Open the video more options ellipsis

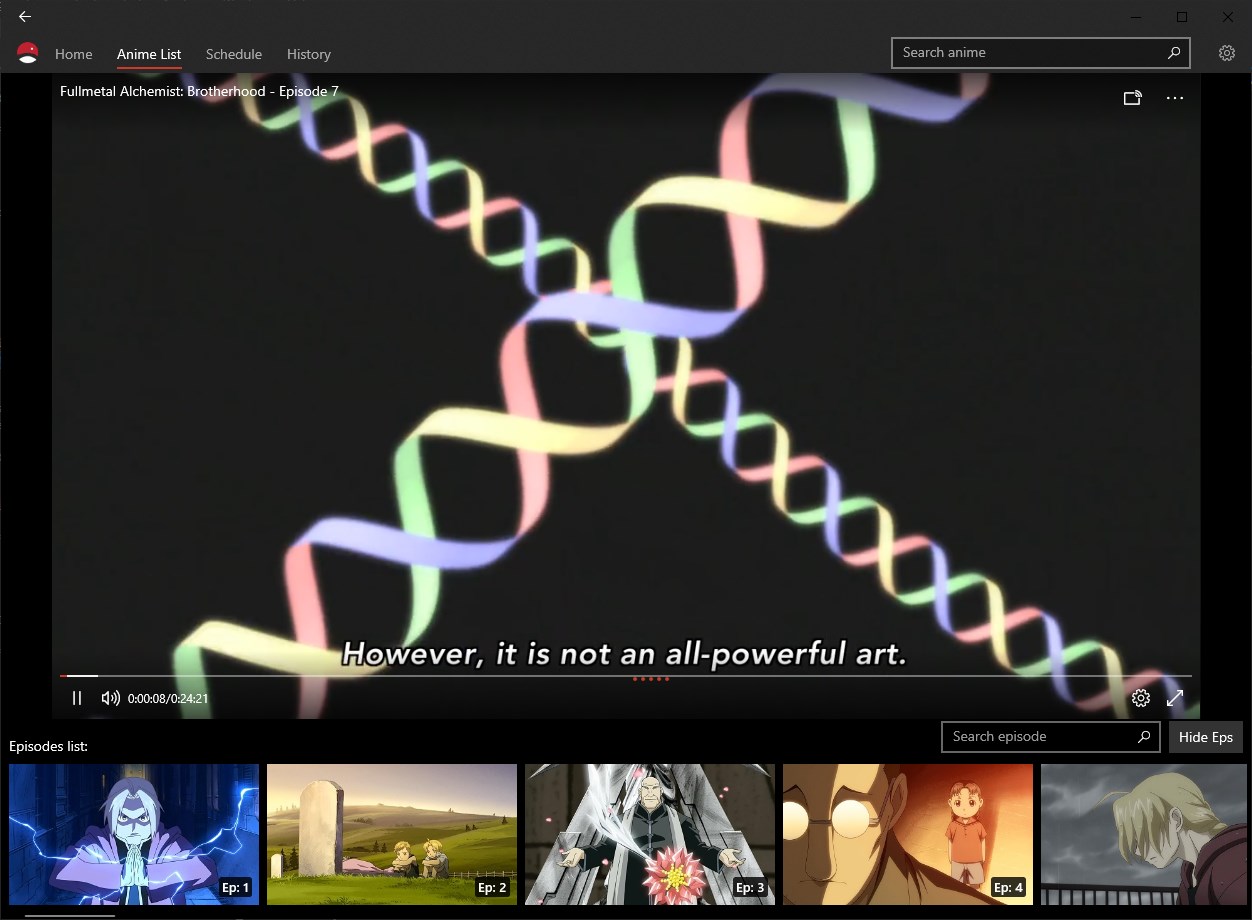tap(1175, 98)
